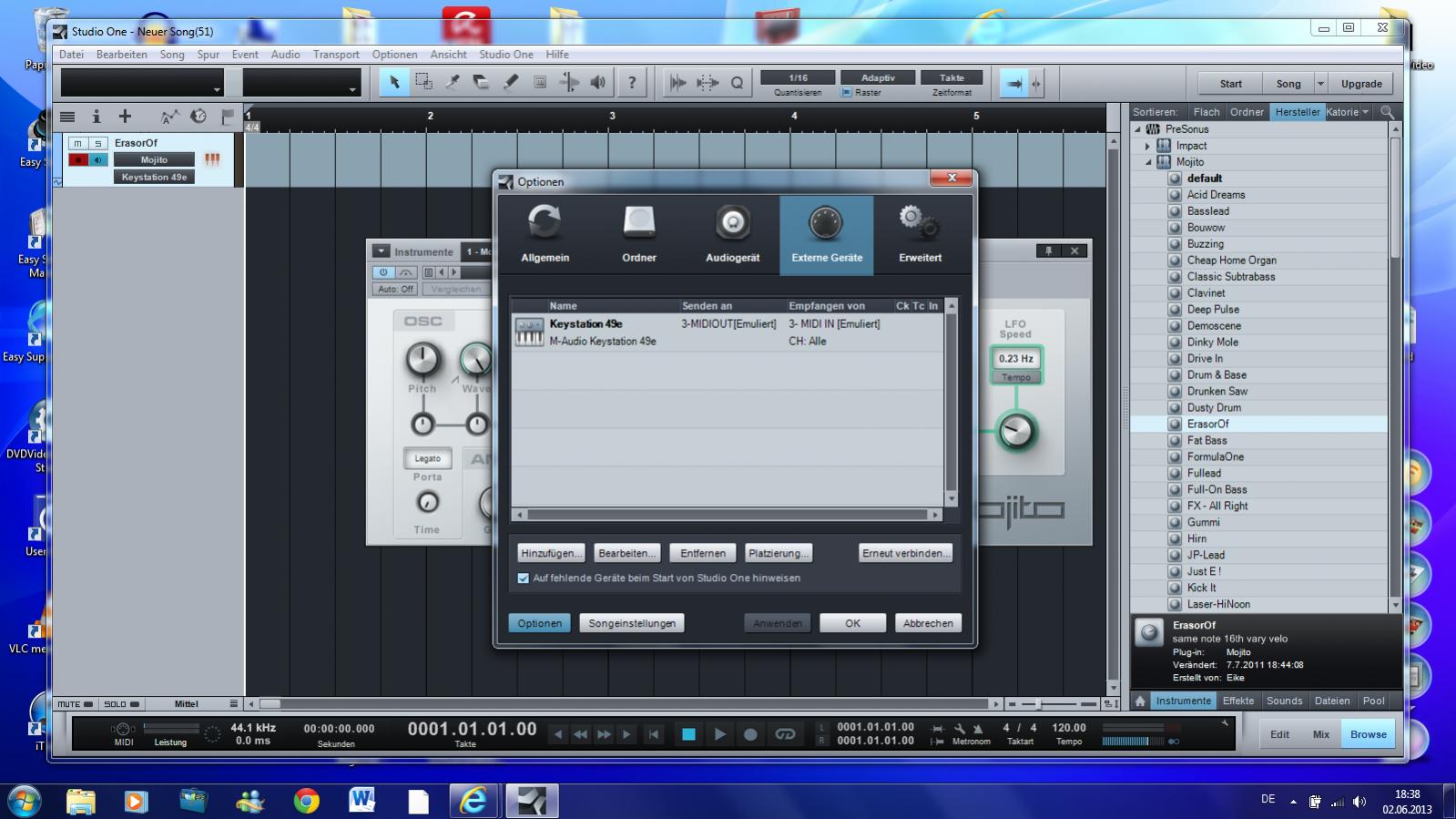The image size is (1456, 819).
Task: Click the Hinzufügen... button
Action: 551,553
